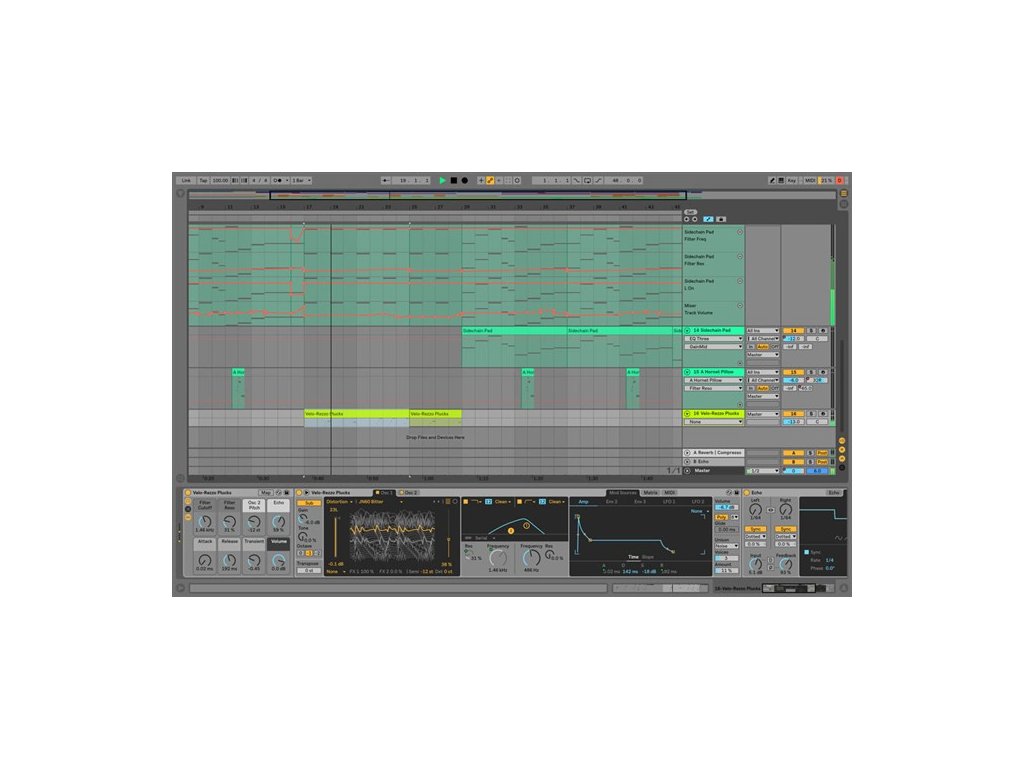The image size is (1024, 768).
Task: Adjust the Echo Feedback knob
Action: pos(786,564)
